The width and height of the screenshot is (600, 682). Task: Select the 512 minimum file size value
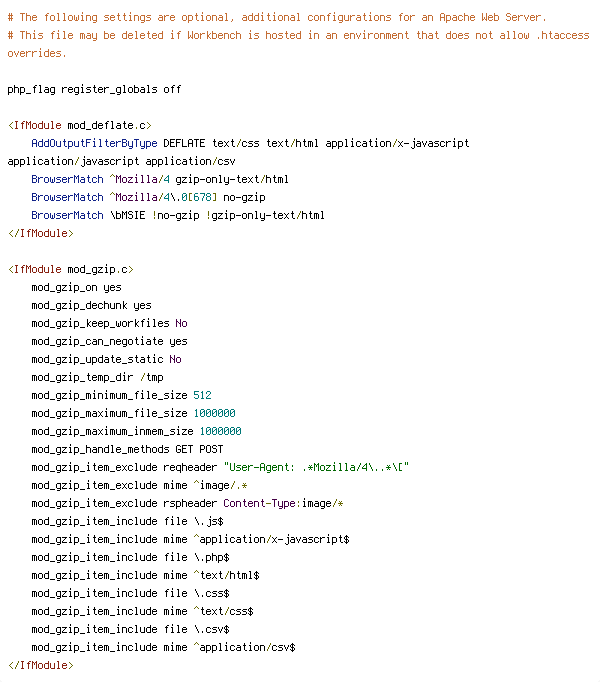(202, 395)
